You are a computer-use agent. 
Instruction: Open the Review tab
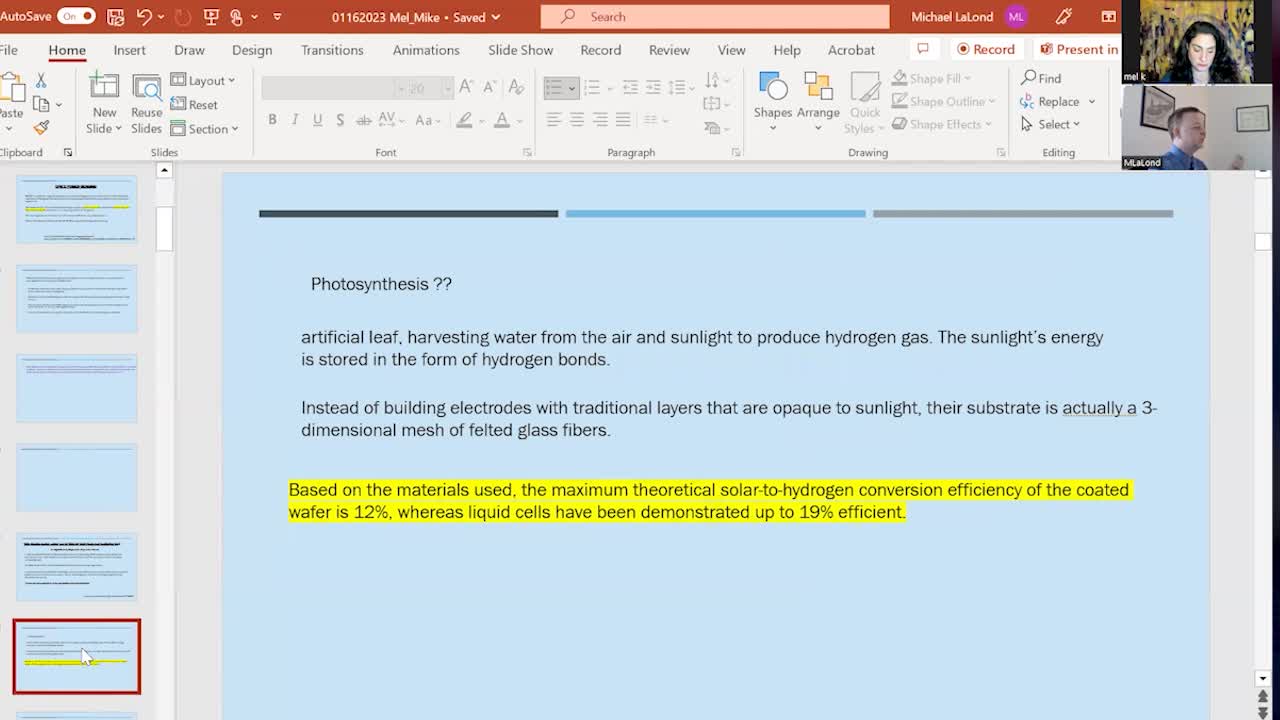tap(669, 50)
